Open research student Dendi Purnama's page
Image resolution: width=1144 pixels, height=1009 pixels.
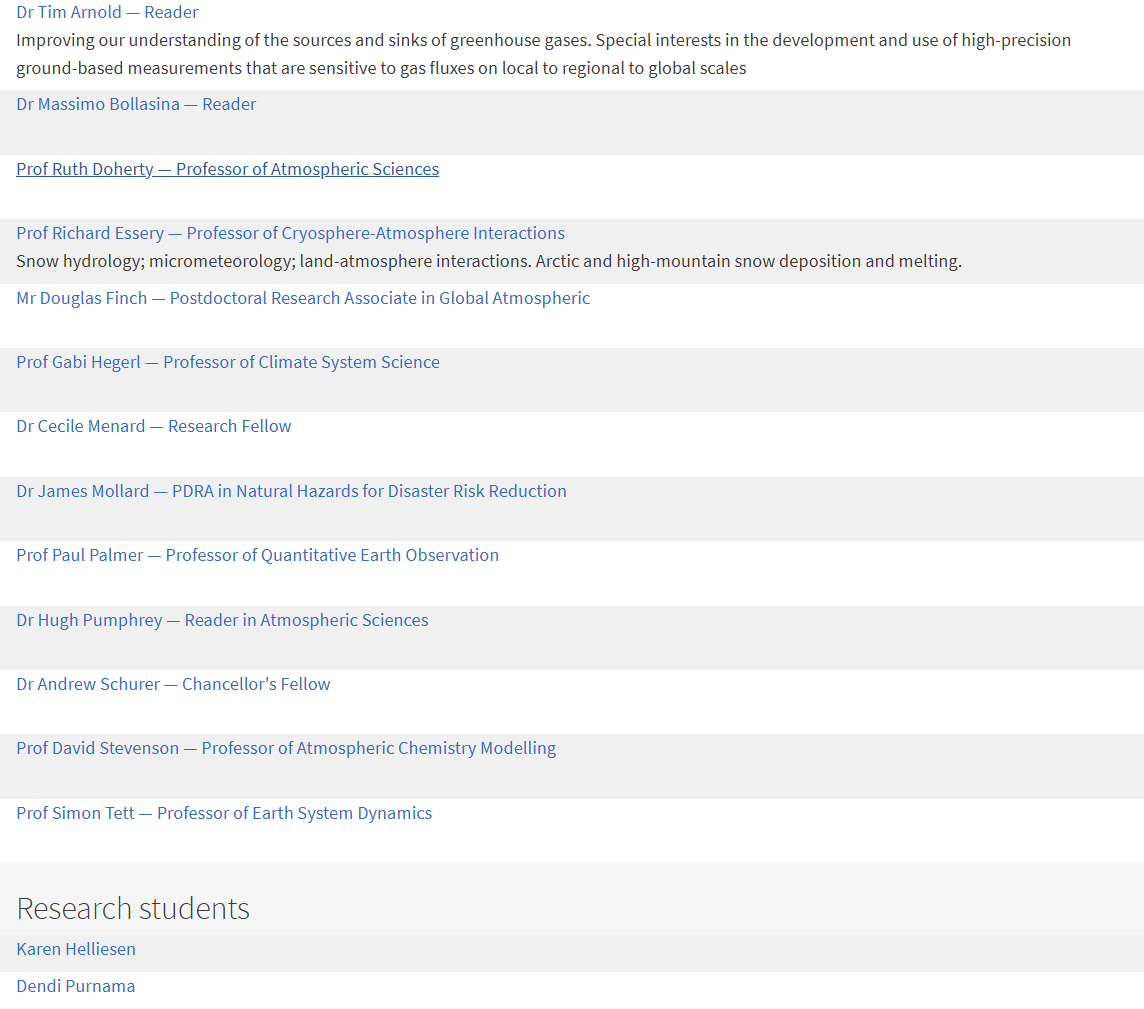[x=76, y=986]
